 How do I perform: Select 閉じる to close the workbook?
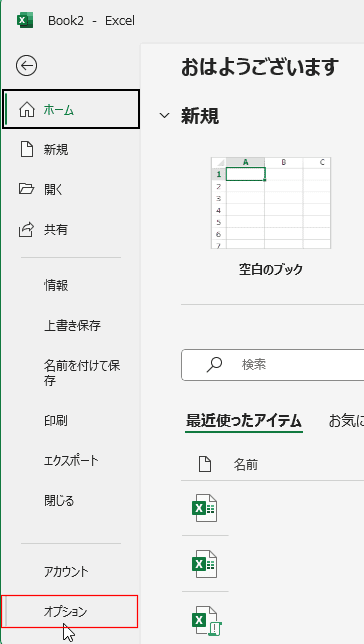71,501
